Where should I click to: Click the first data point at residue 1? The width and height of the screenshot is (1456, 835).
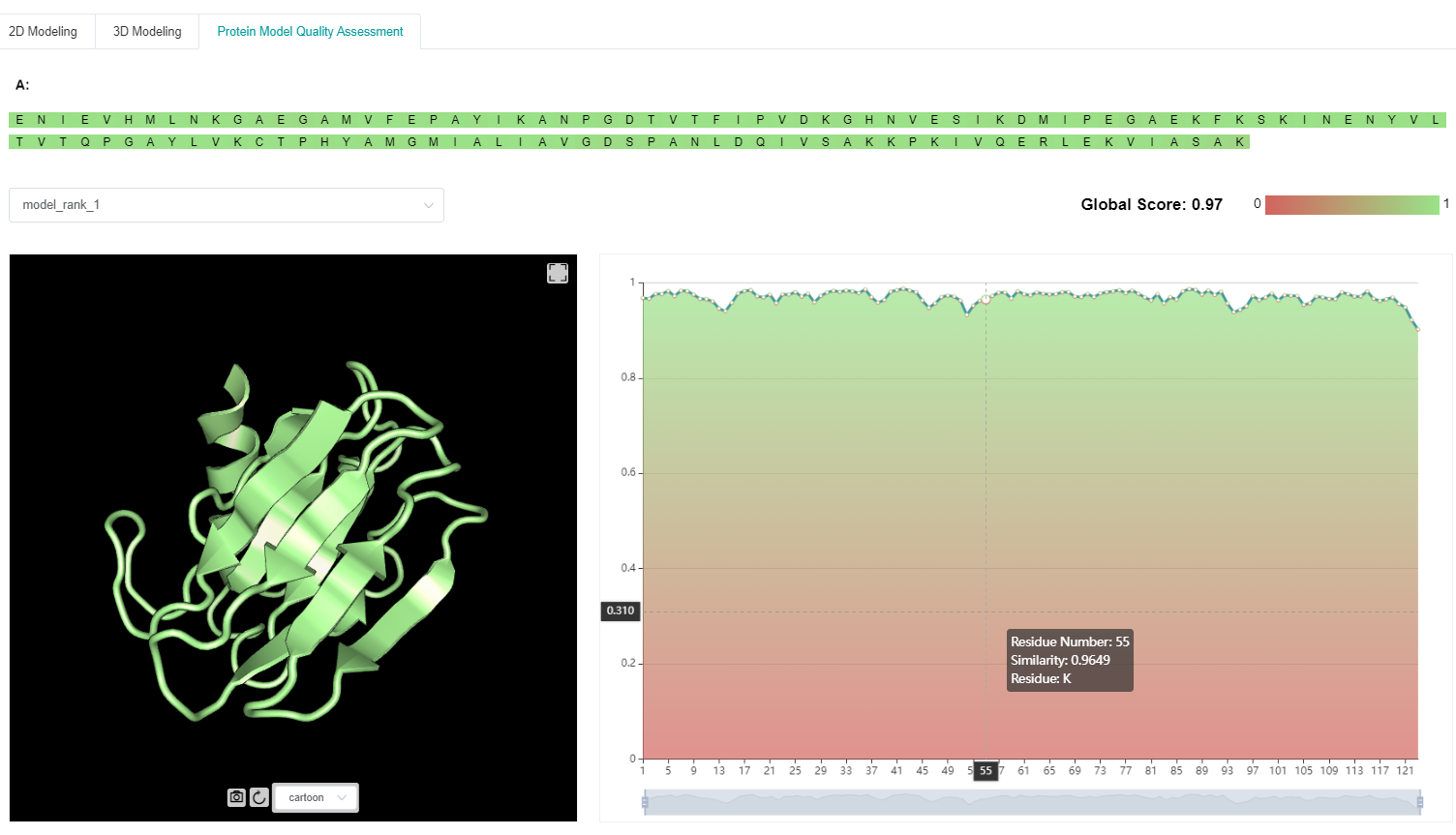tap(644, 298)
